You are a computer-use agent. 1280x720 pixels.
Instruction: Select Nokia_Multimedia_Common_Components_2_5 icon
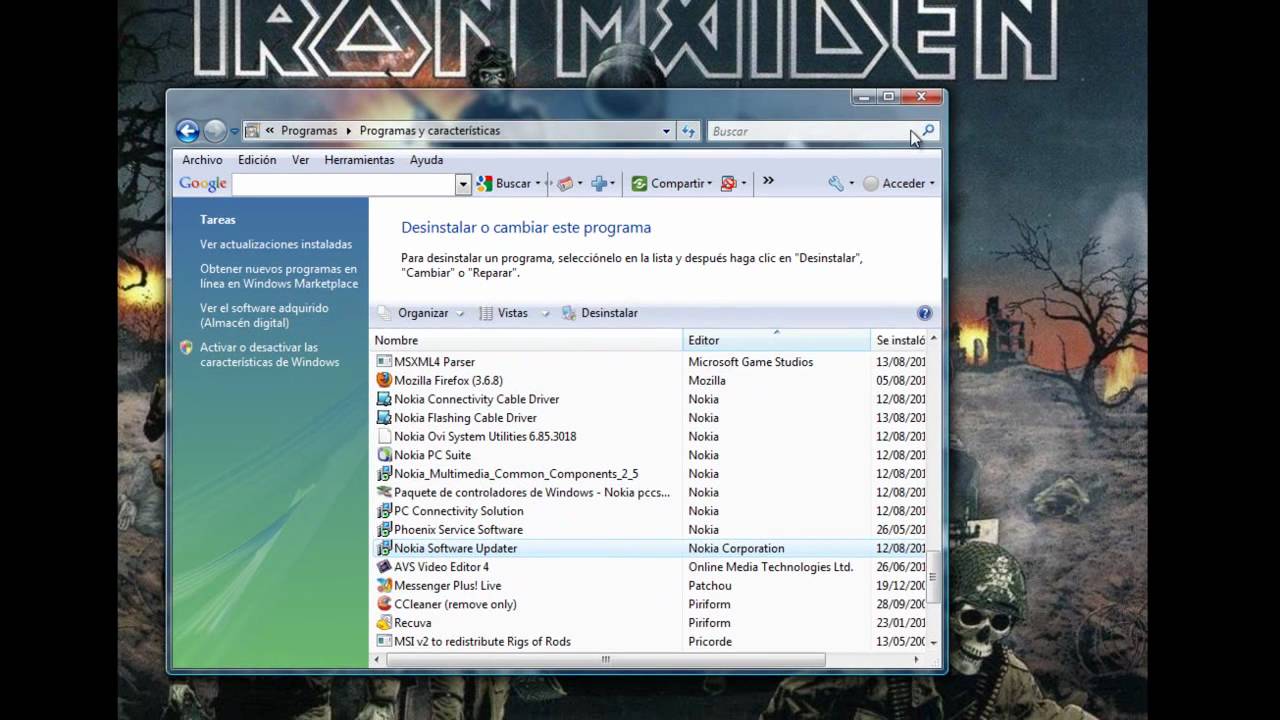pos(384,474)
